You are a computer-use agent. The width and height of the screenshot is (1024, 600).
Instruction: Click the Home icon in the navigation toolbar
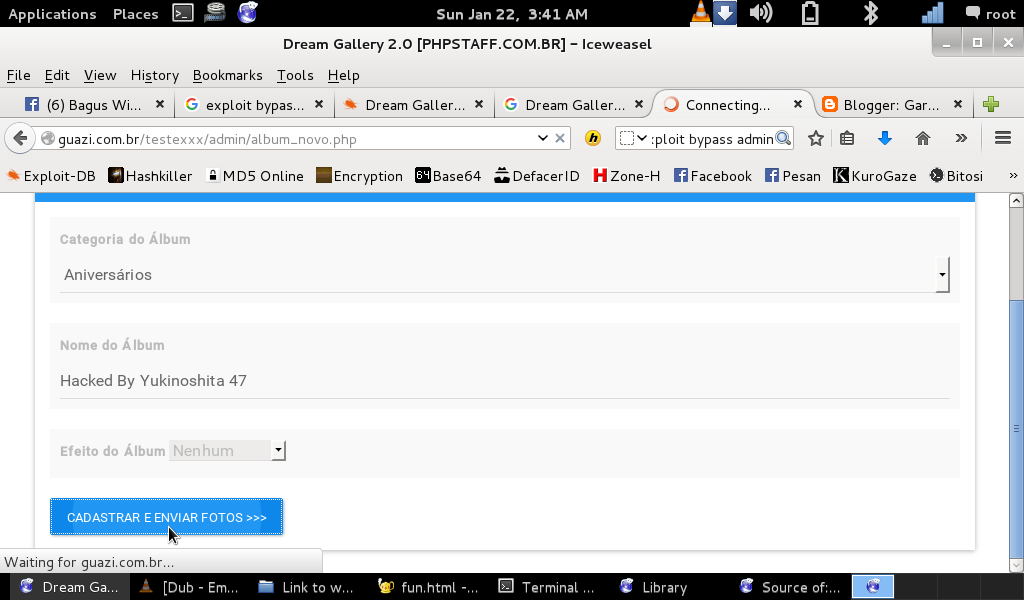(921, 138)
